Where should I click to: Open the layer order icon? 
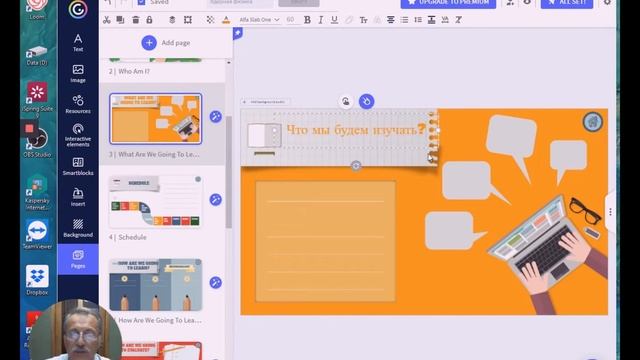172,20
